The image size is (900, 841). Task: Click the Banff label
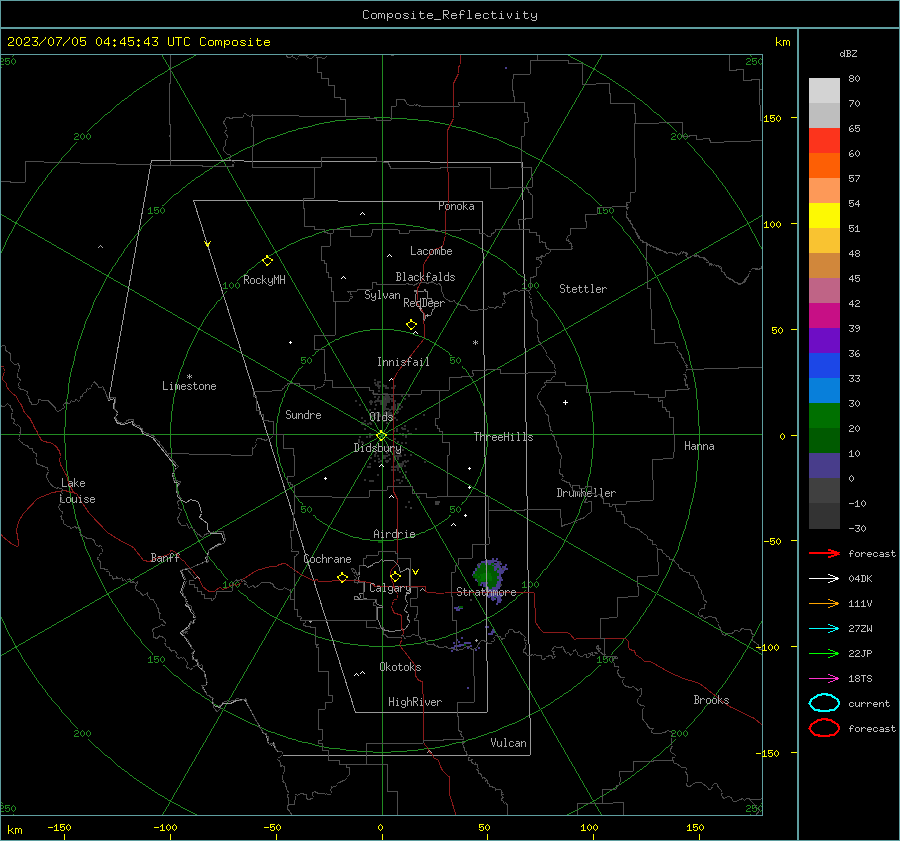[x=165, y=557]
